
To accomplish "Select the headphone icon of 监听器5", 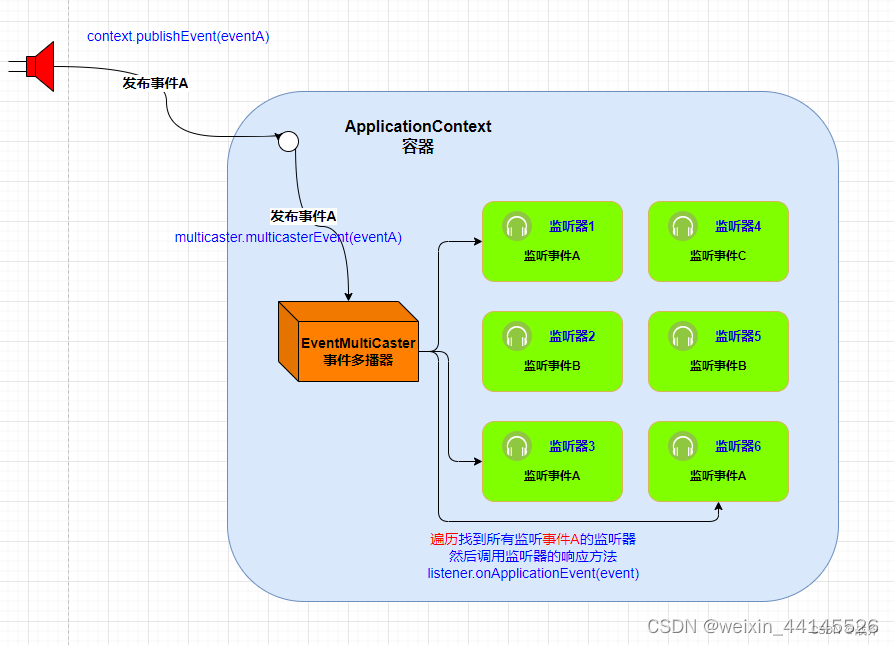I will 683,336.
